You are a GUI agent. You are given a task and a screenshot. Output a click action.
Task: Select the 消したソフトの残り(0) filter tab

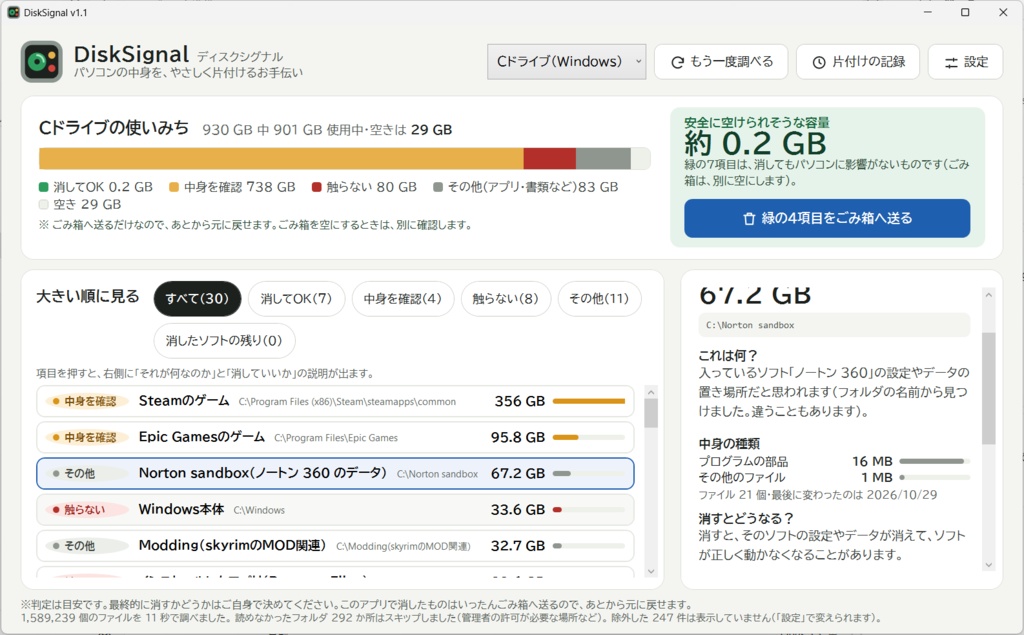(x=224, y=340)
